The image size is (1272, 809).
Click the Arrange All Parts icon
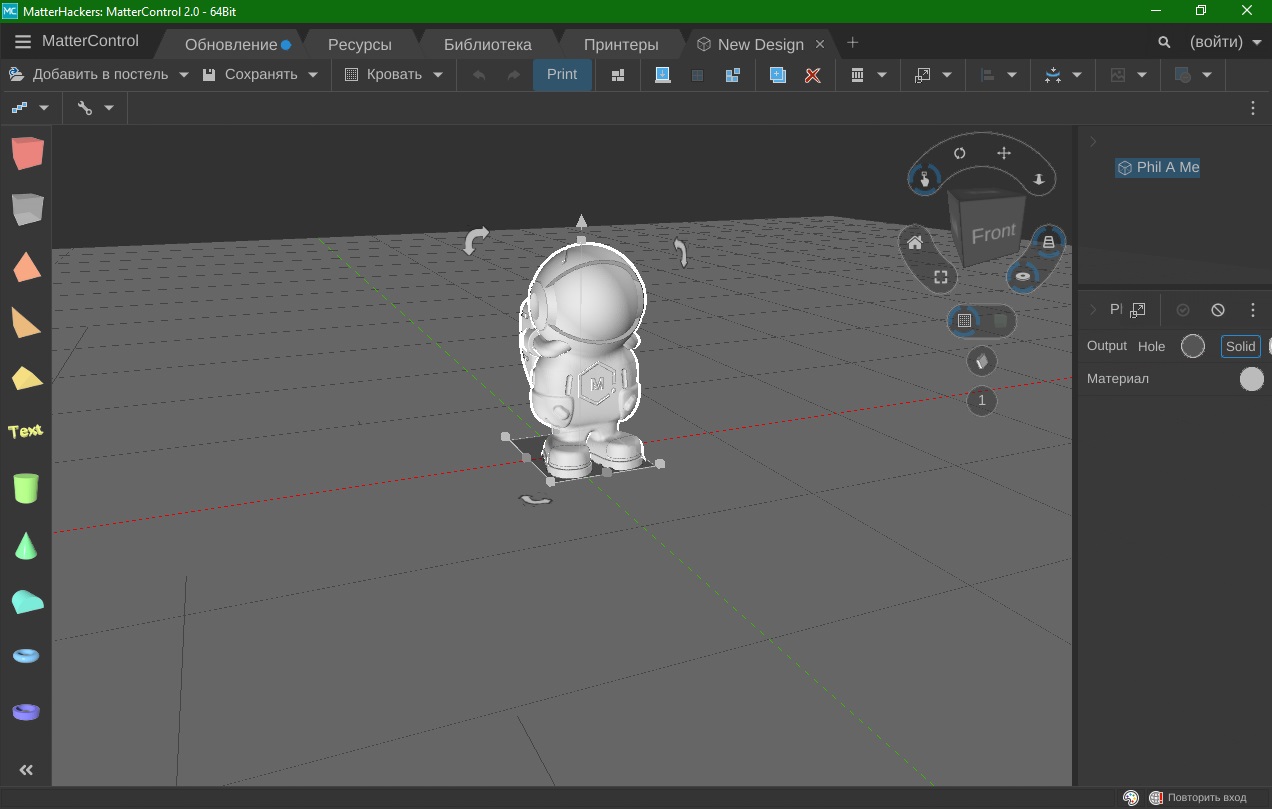click(x=618, y=75)
